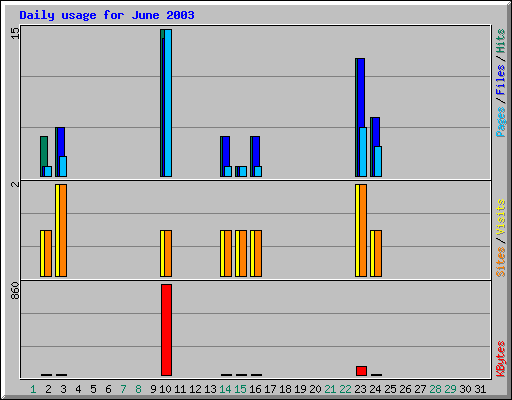Image resolution: width=512 pixels, height=400 pixels.
Task: Click day "18" on the x-axis
Action: pyautogui.click(x=285, y=389)
